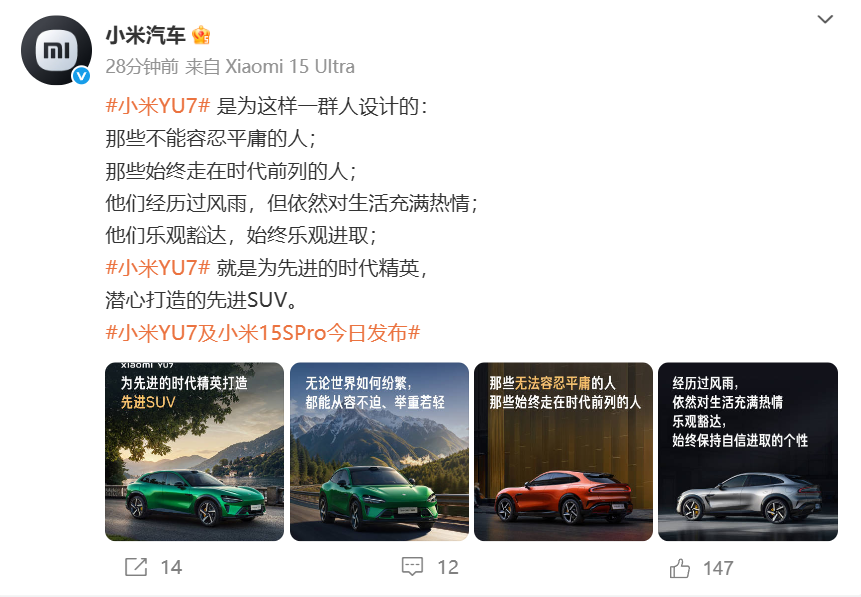Image resolution: width=861 pixels, height=597 pixels.
Task: Click the comment count 12
Action: 448,567
